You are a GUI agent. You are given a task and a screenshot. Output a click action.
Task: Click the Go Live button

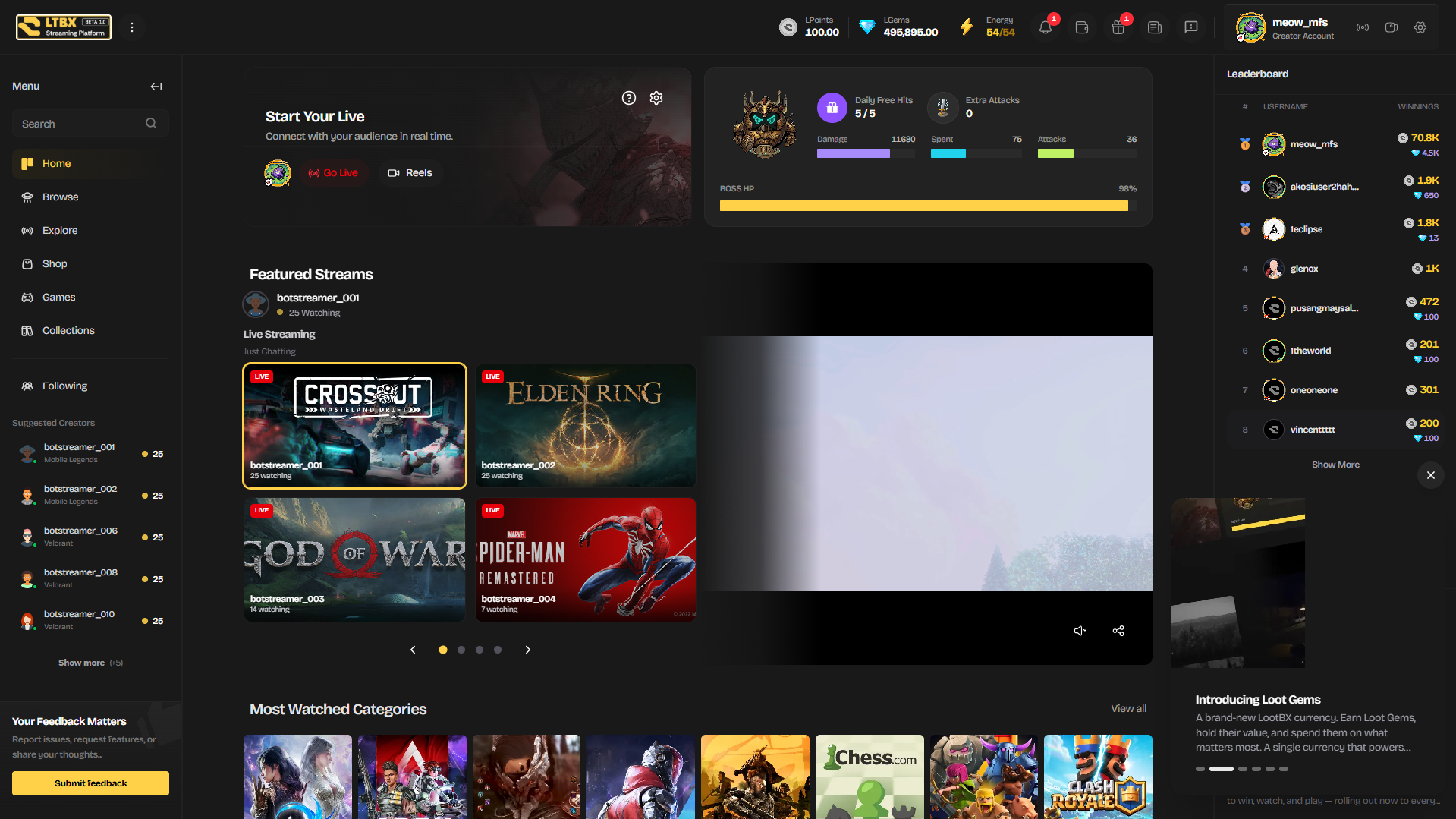click(333, 173)
